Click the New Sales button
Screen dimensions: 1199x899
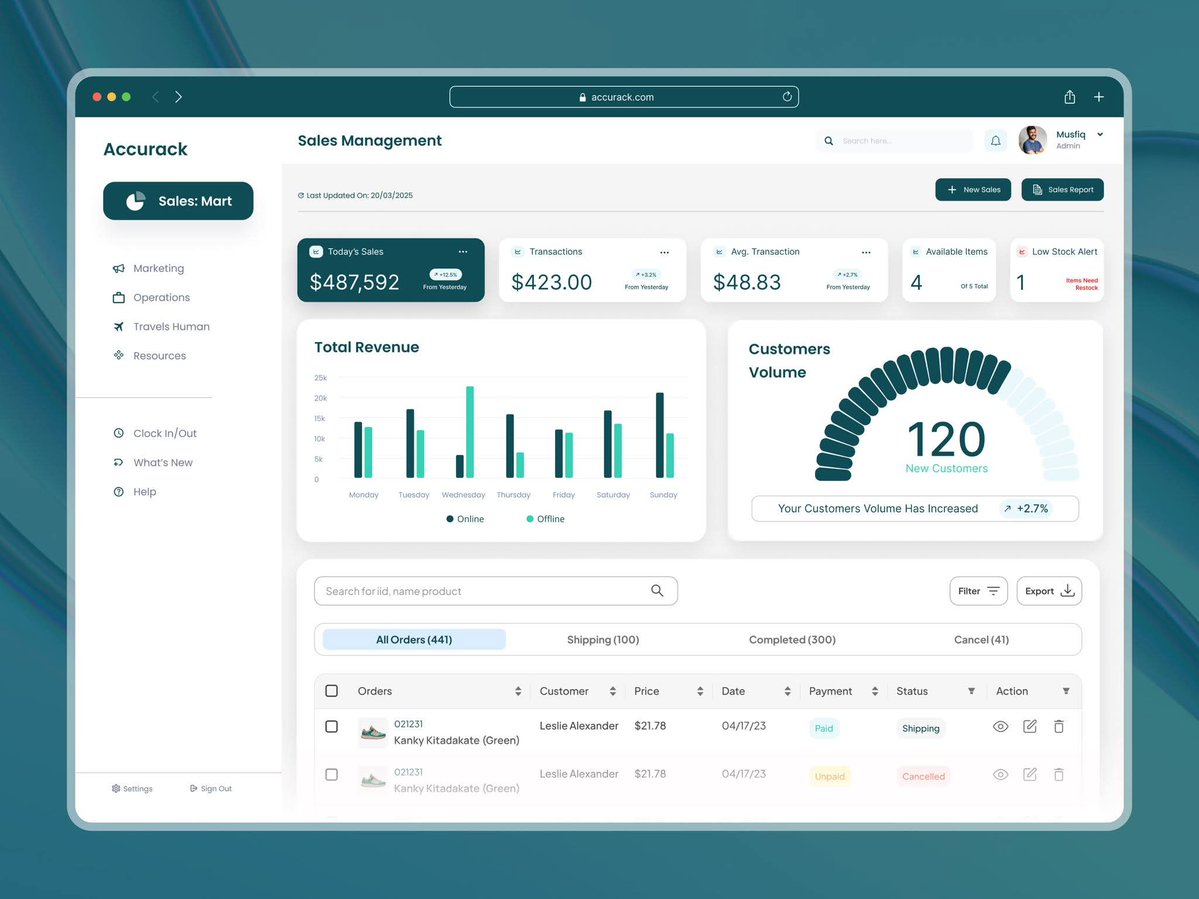click(x=973, y=189)
